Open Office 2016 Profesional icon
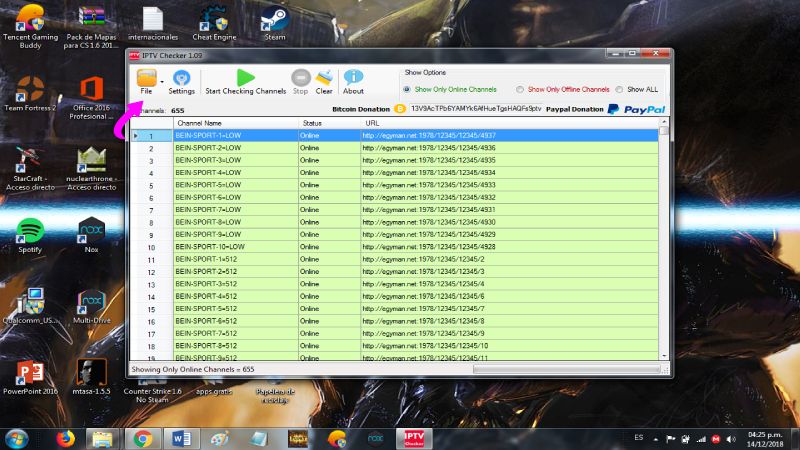This screenshot has width=800, height=450. click(x=91, y=98)
